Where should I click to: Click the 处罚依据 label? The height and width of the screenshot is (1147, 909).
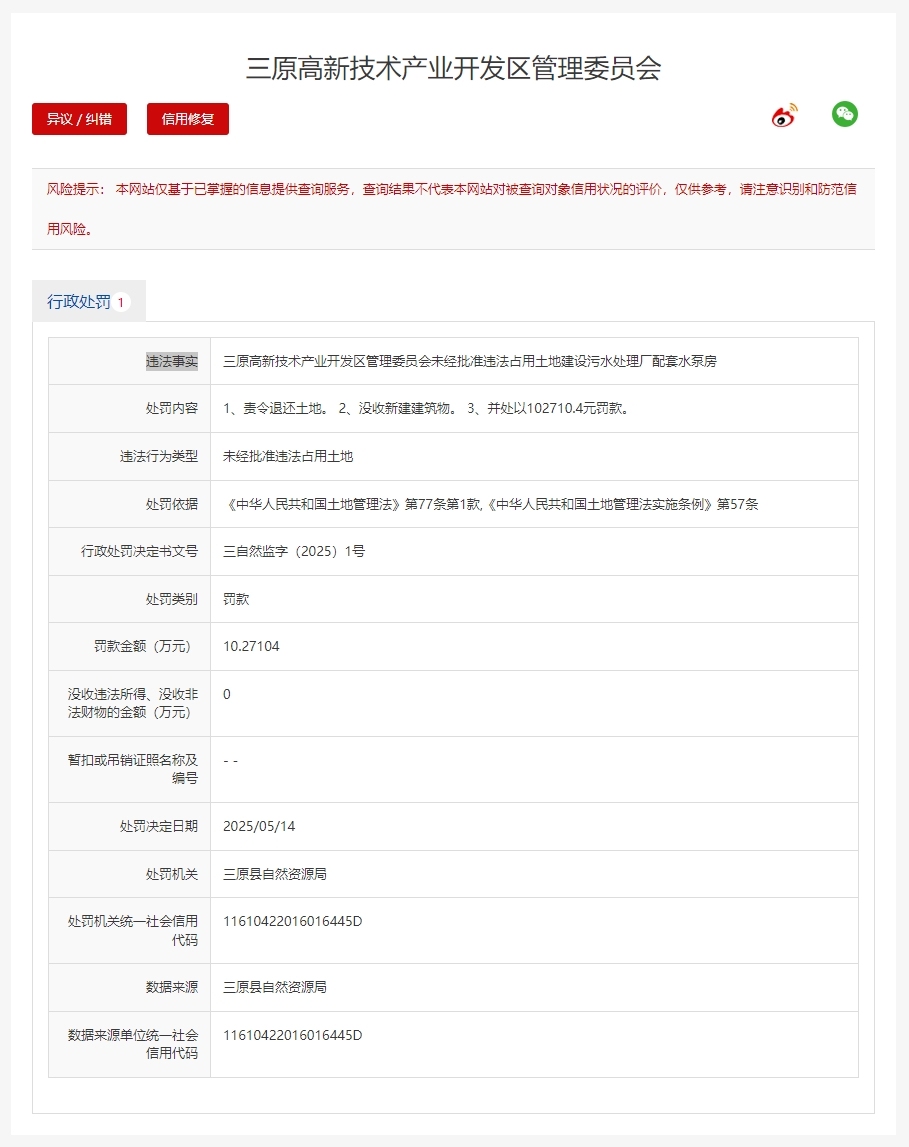(171, 504)
